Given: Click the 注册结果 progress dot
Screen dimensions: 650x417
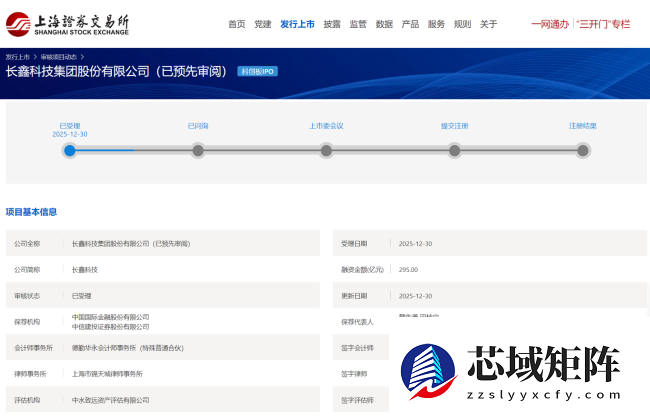Looking at the screenshot, I should point(583,150).
